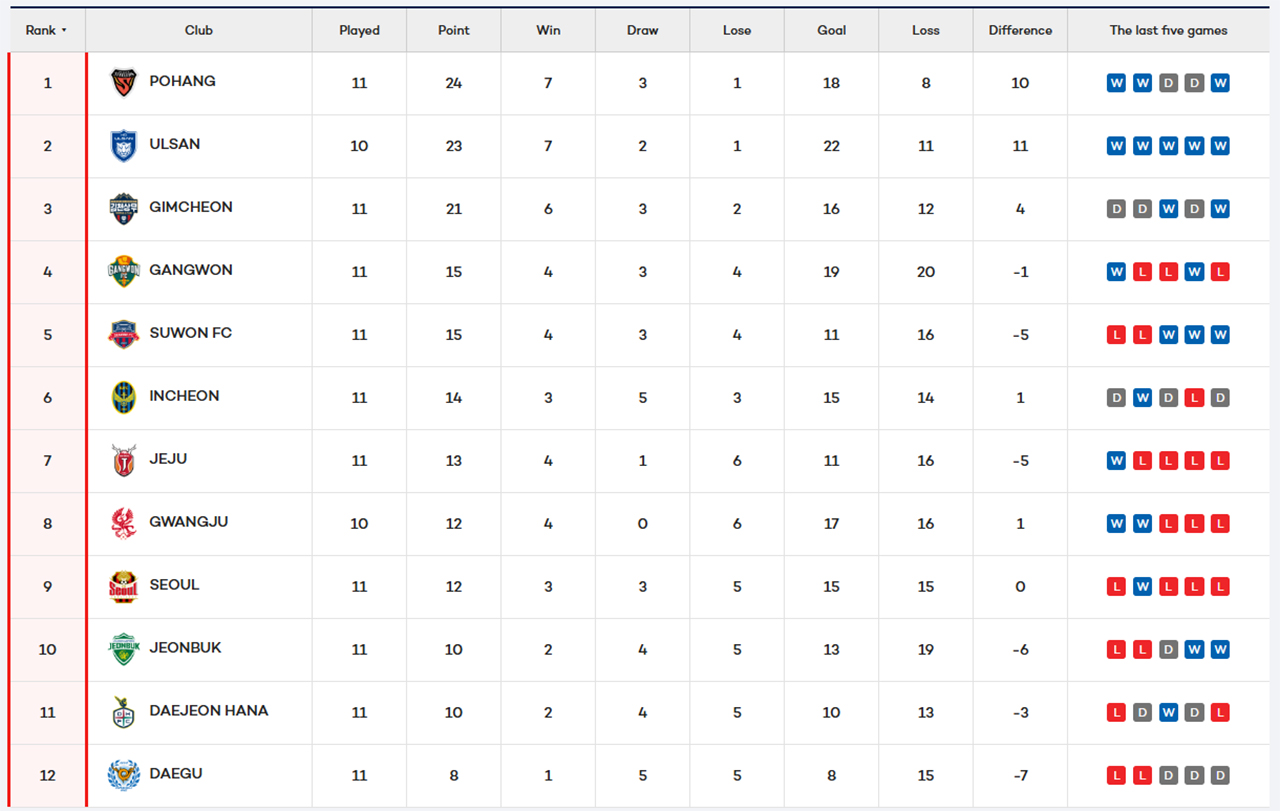Click Daegu's first L result badge
The image size is (1280, 811).
(x=1116, y=776)
